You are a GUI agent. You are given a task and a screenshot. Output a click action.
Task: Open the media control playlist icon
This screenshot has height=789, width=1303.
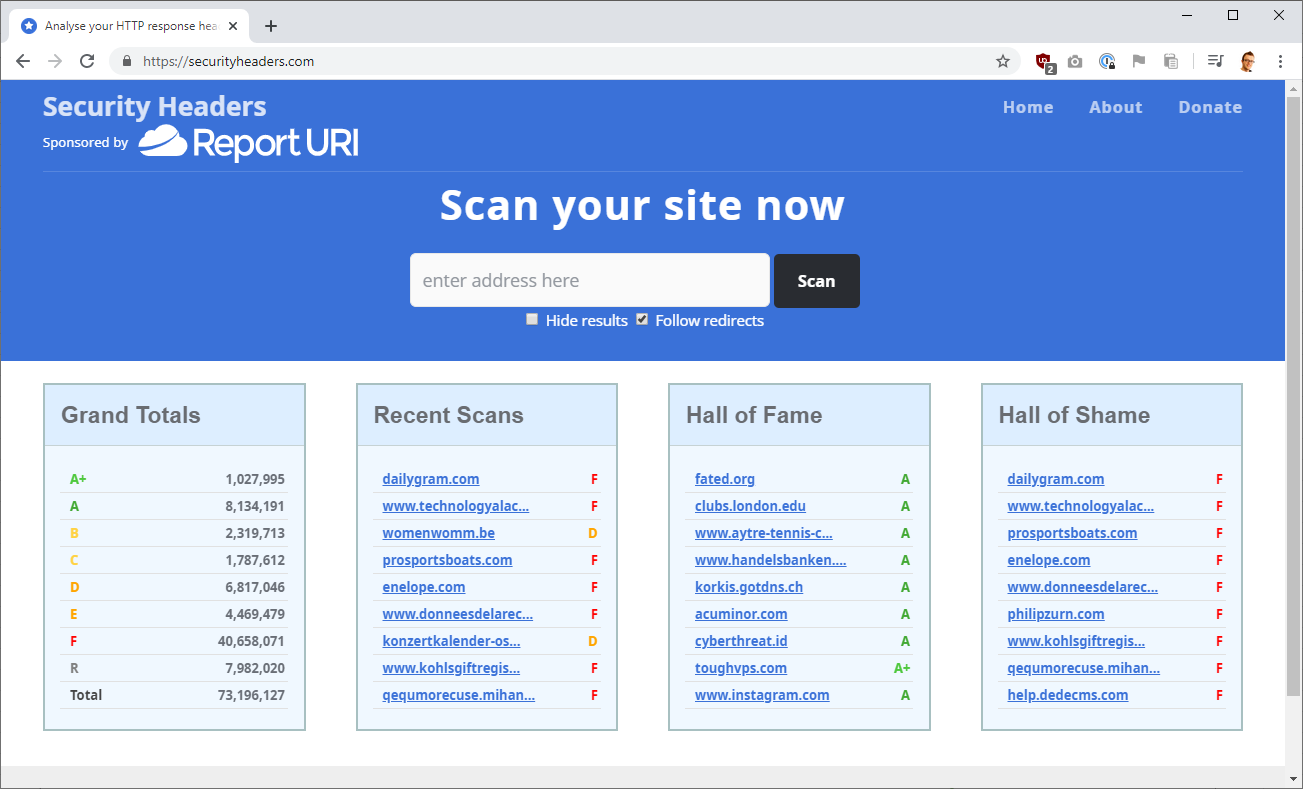pos(1215,62)
